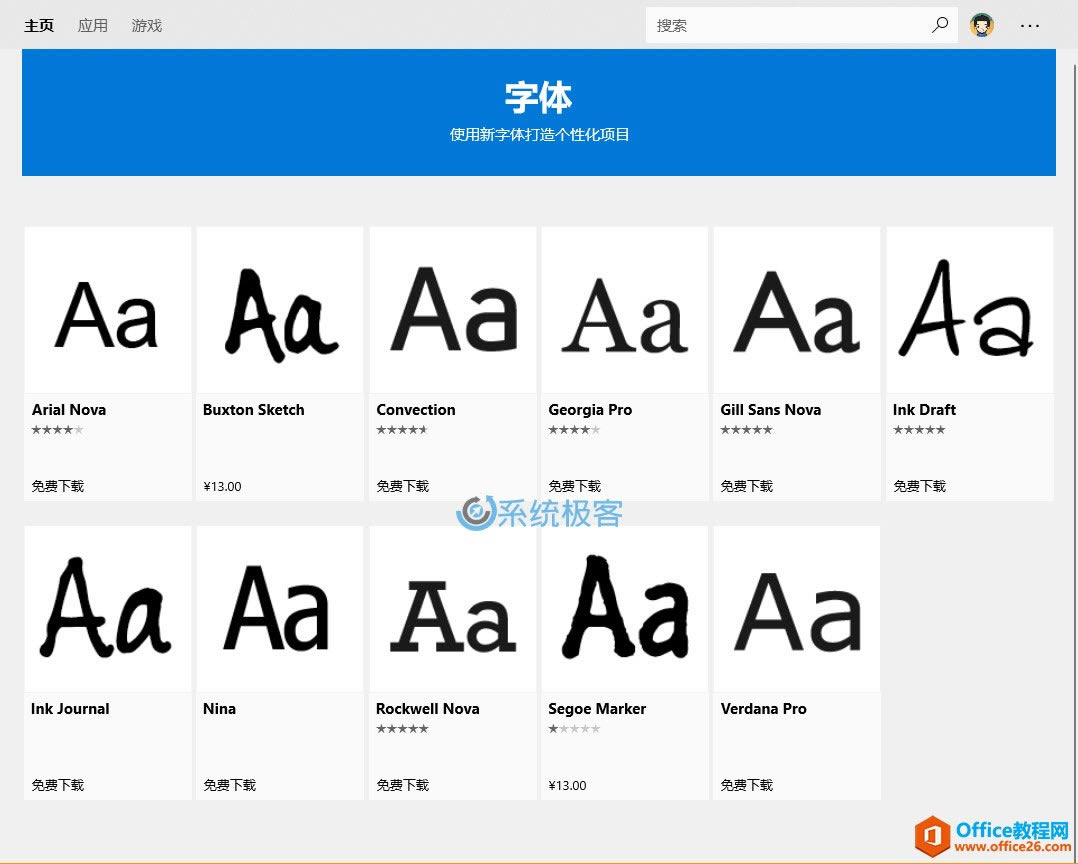Click the one-star rating under Segoe Marker

(574, 729)
